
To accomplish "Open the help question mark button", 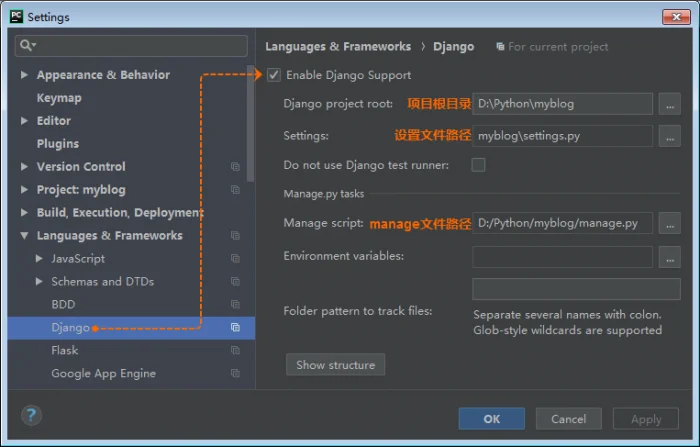I will [31, 415].
